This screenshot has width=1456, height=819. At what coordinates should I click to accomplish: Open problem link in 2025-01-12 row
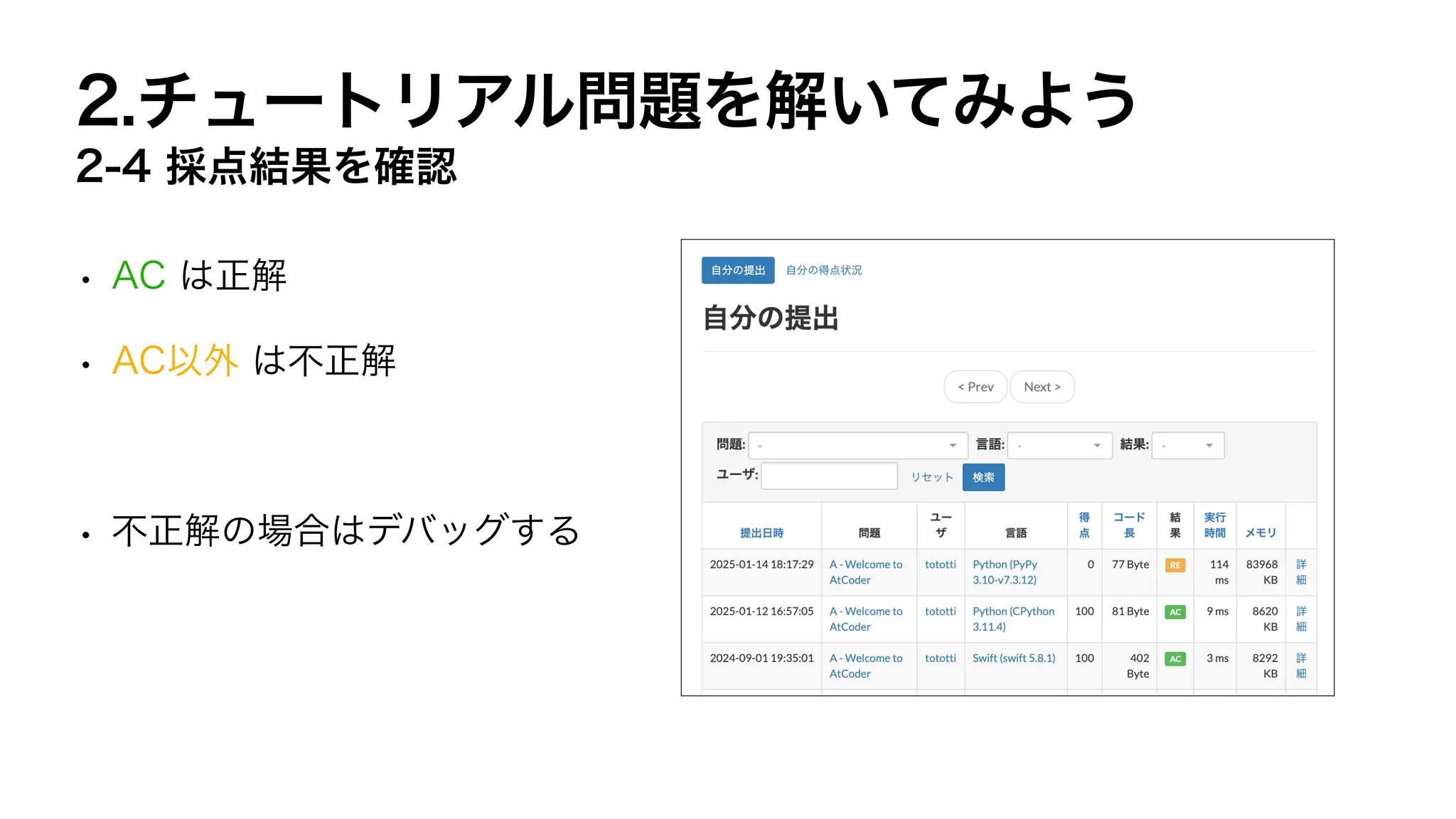pyautogui.click(x=866, y=619)
